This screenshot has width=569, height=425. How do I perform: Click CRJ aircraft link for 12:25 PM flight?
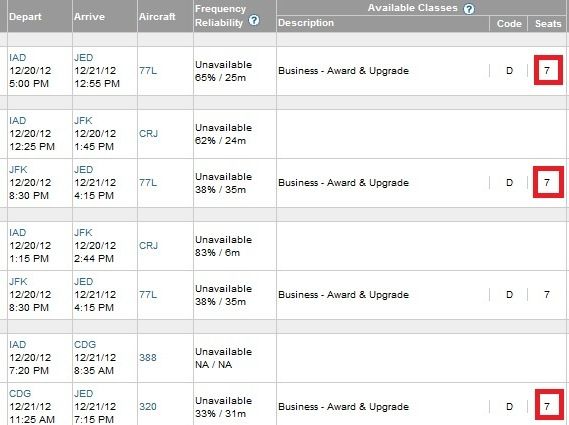tap(148, 134)
